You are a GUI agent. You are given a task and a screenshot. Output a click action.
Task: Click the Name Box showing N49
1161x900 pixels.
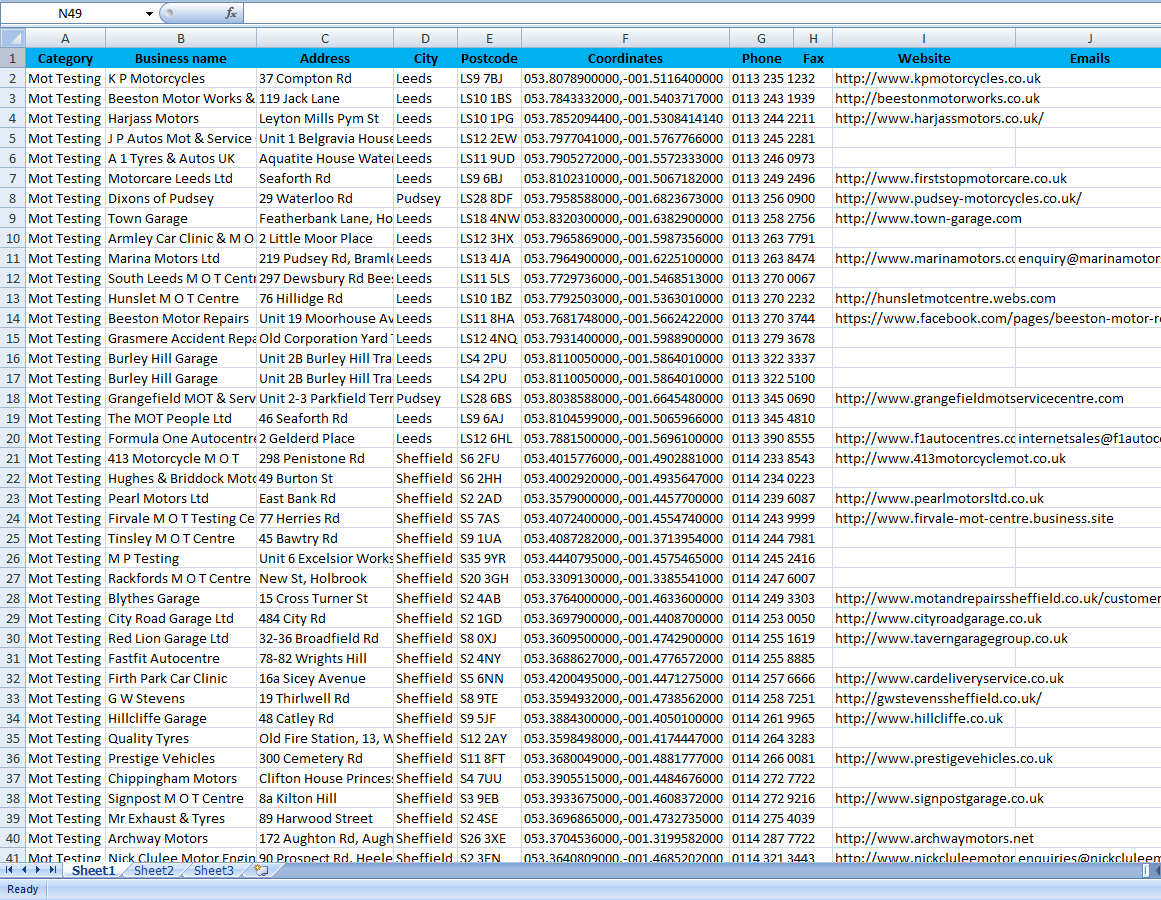point(70,13)
